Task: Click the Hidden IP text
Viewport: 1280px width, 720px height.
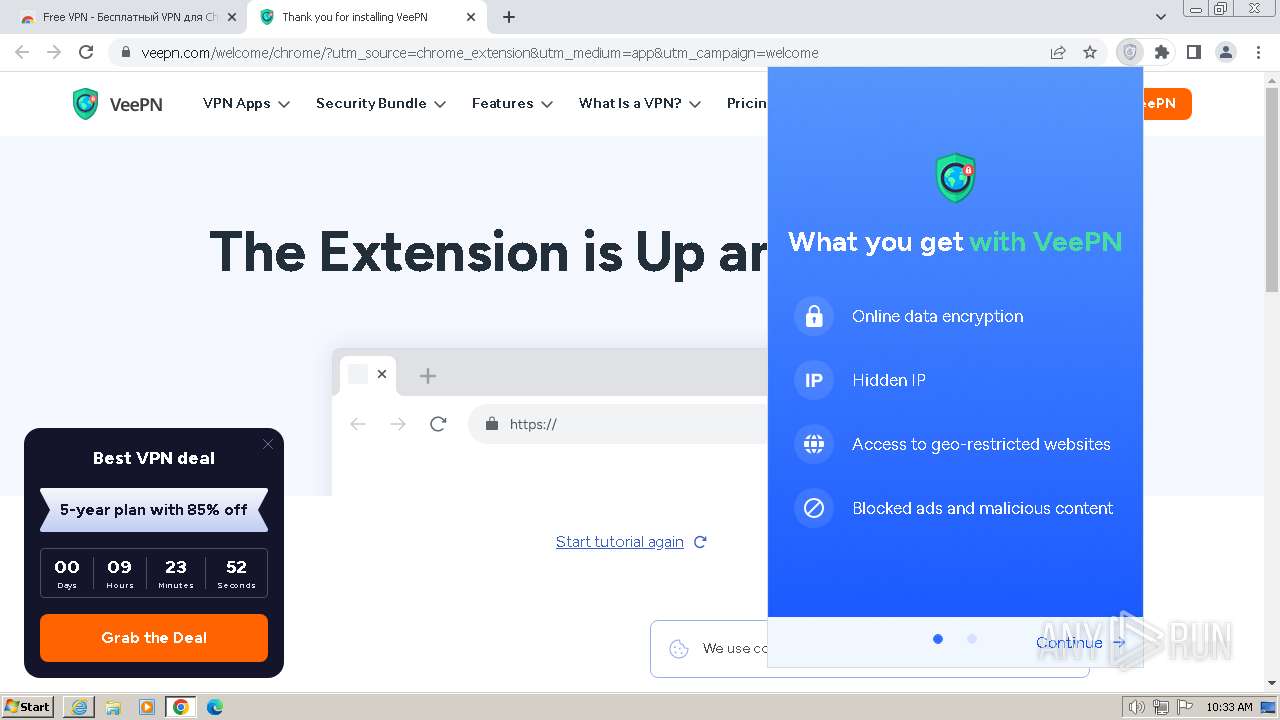Action: tap(889, 380)
